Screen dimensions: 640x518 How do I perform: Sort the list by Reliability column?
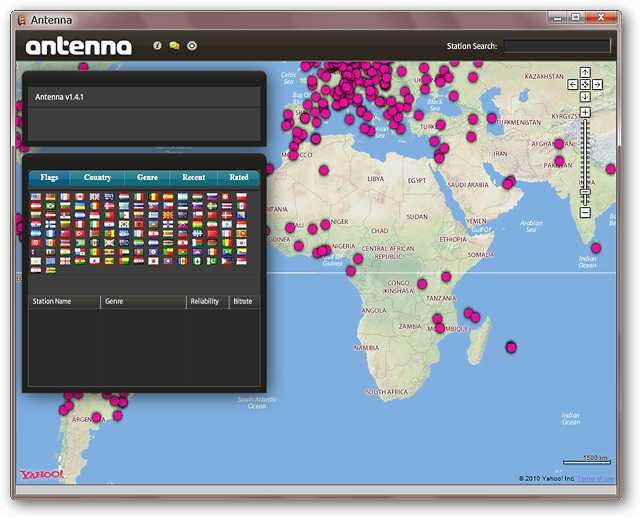coord(207,300)
